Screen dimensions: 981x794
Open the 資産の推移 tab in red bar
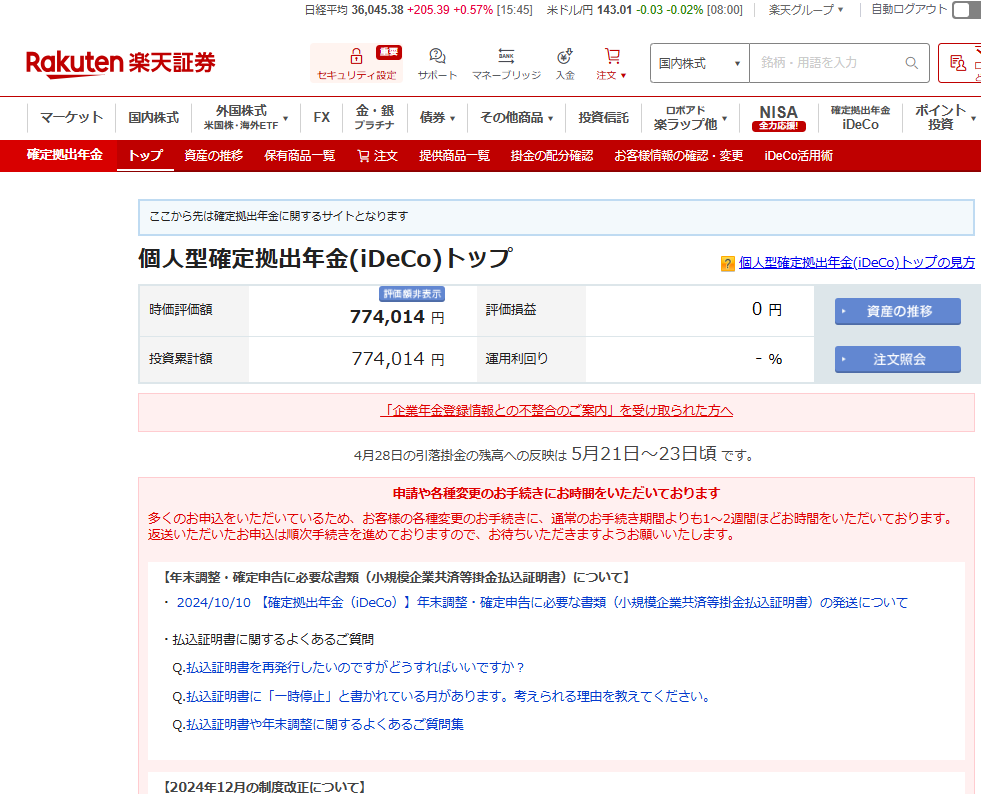[x=213, y=156]
